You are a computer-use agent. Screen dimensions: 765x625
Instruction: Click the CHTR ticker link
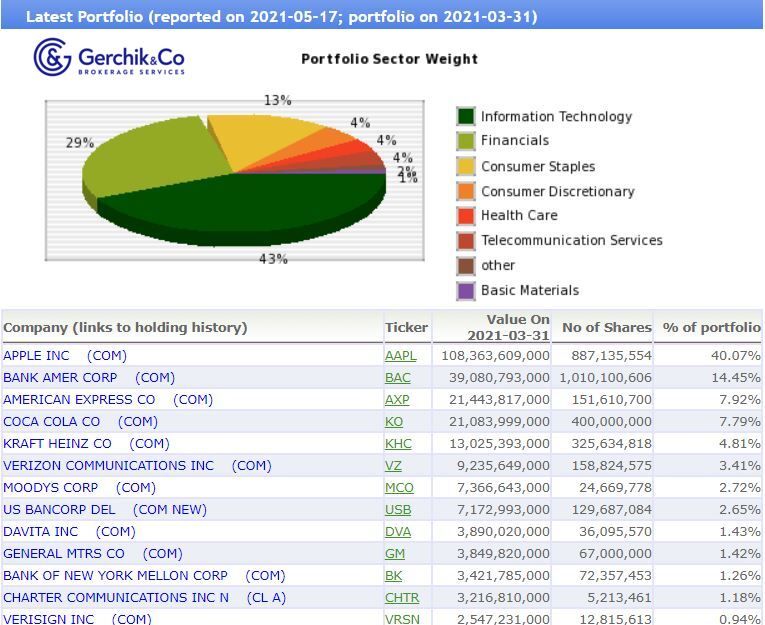[402, 598]
